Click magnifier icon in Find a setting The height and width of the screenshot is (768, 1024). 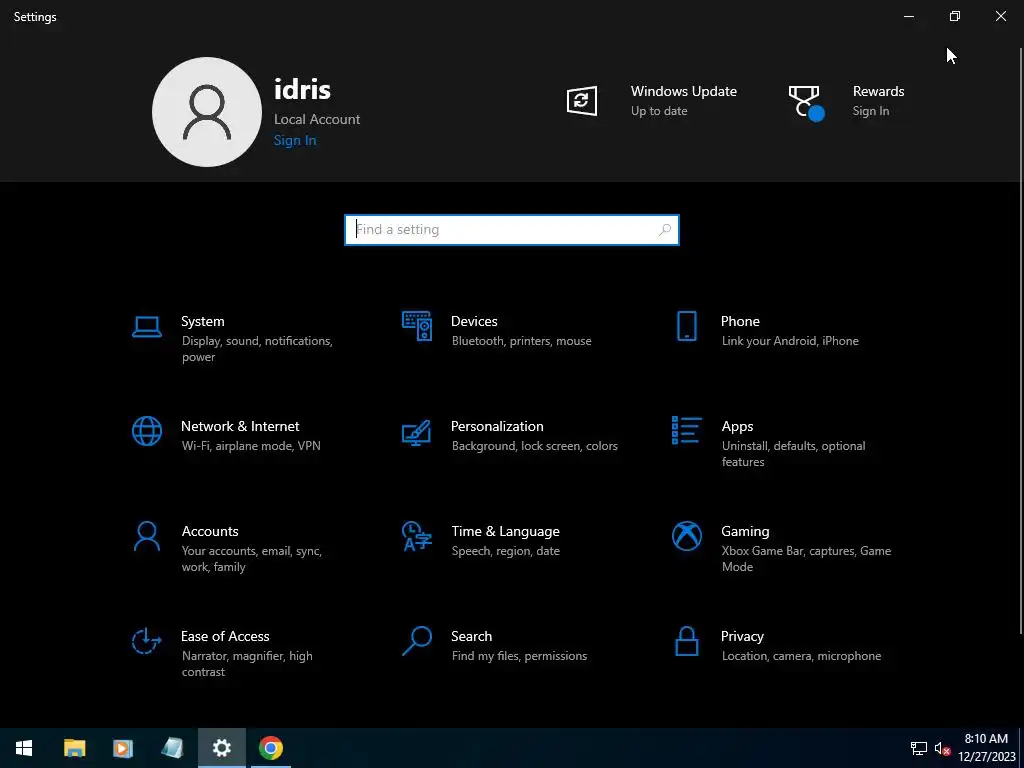pos(665,230)
